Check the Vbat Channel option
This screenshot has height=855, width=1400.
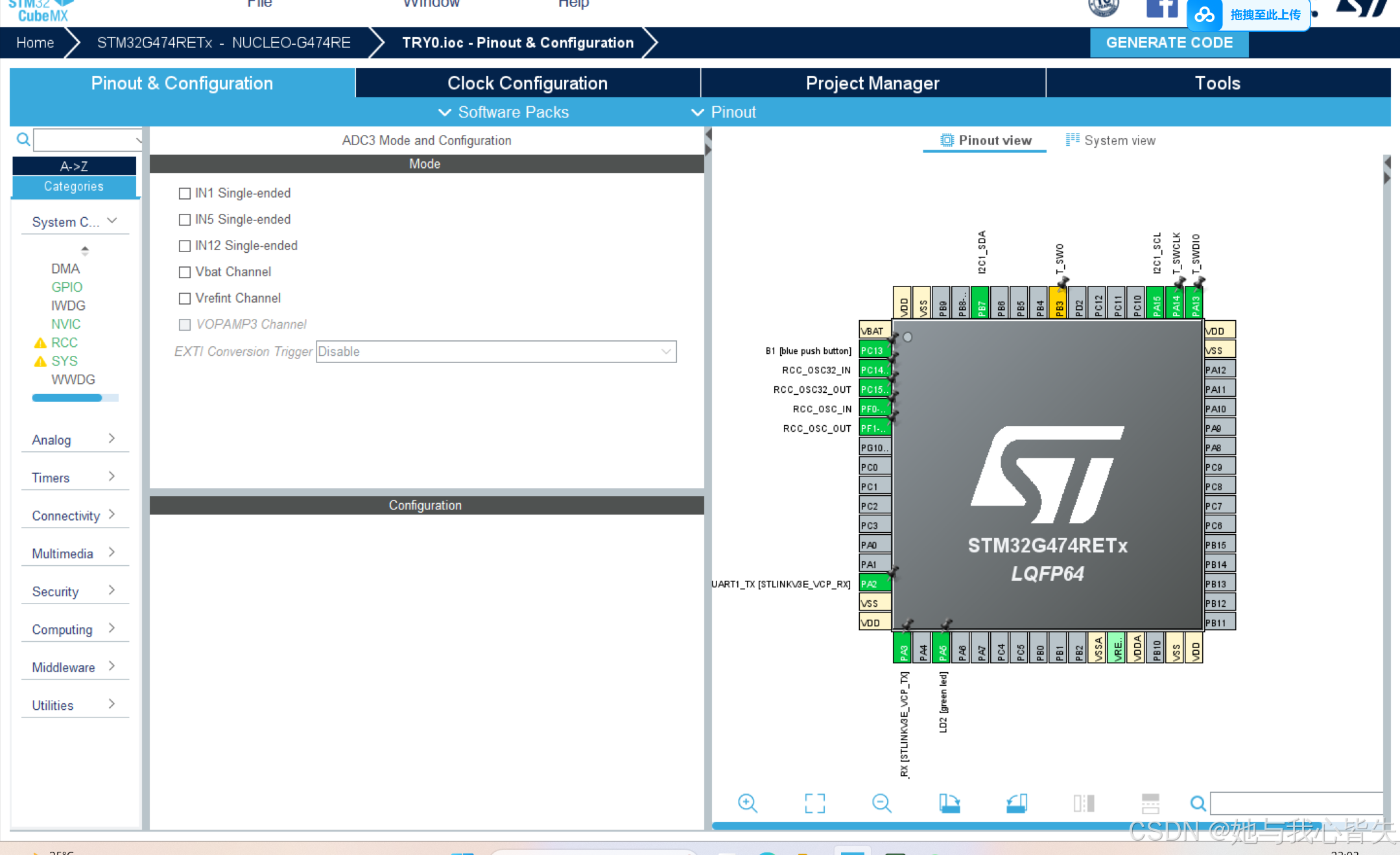[x=185, y=272]
